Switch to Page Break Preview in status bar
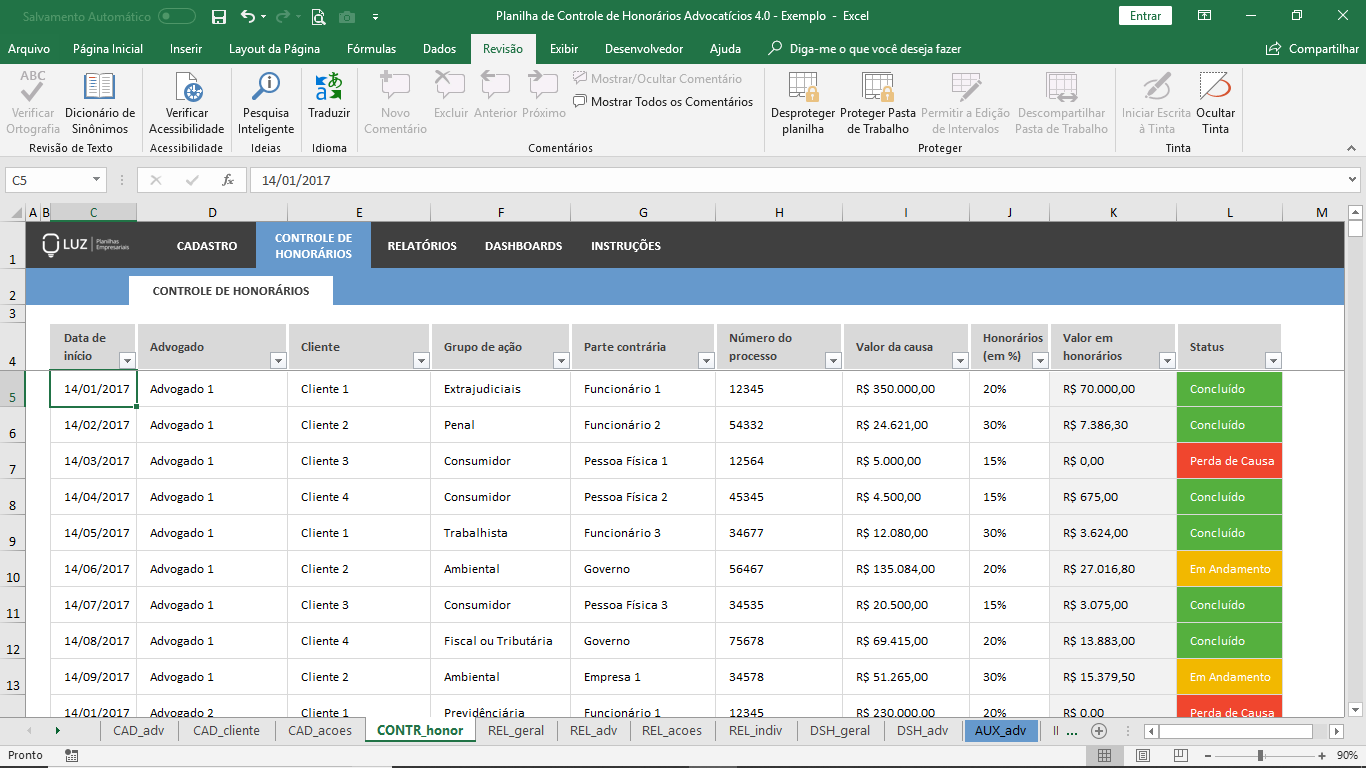 tap(1180, 755)
